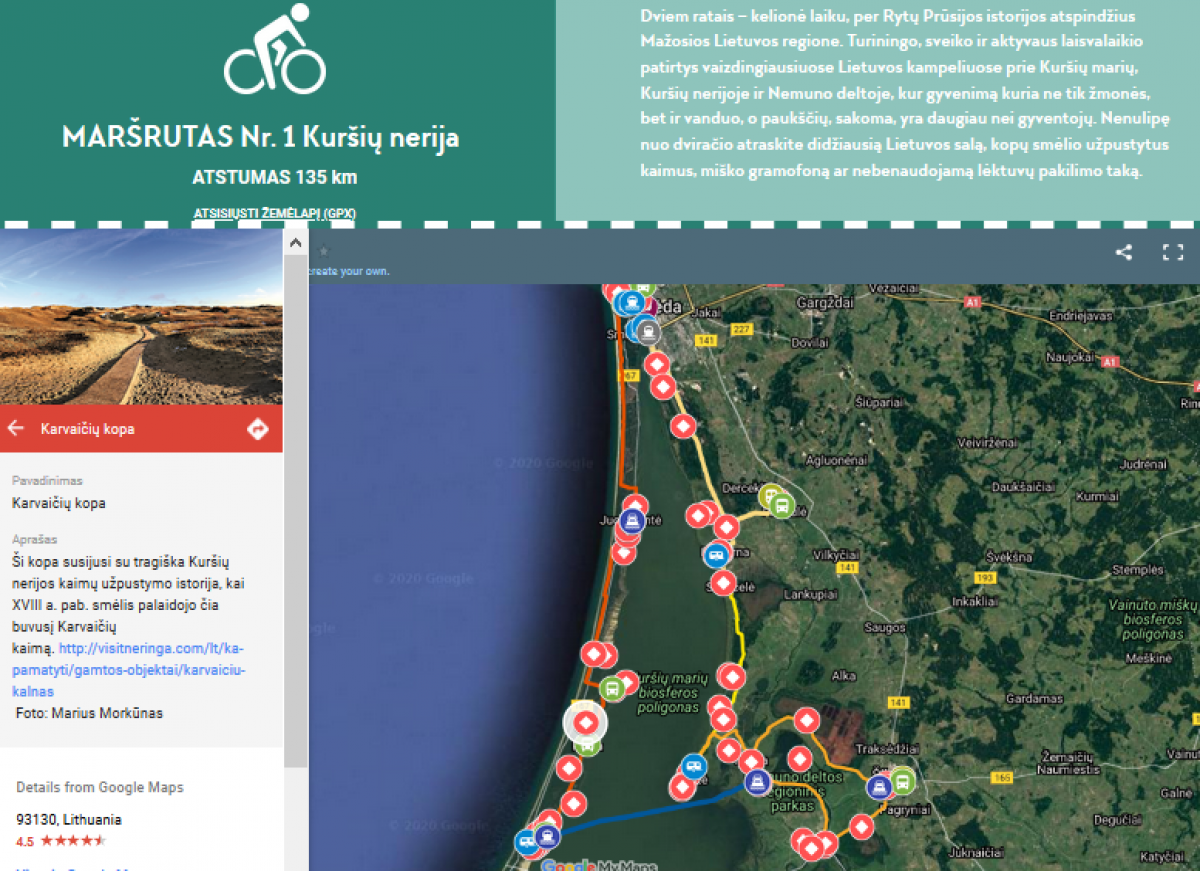Viewport: 1200px width, 871px height.
Task: Go back using the arrow beside Karvaičių kopa
Action: point(15,429)
